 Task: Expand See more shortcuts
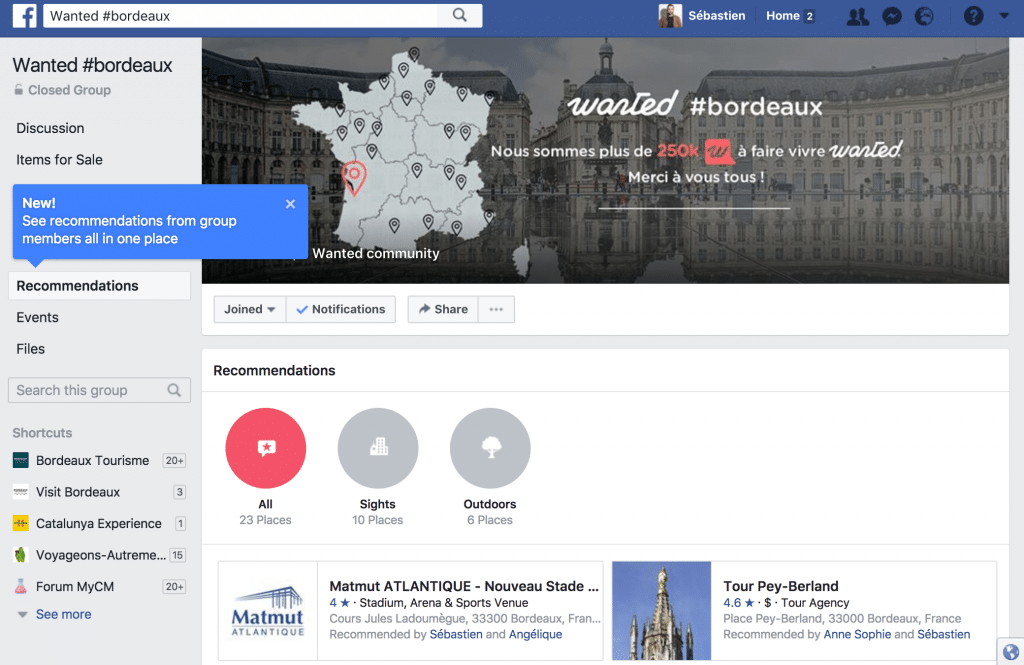pyautogui.click(x=63, y=614)
